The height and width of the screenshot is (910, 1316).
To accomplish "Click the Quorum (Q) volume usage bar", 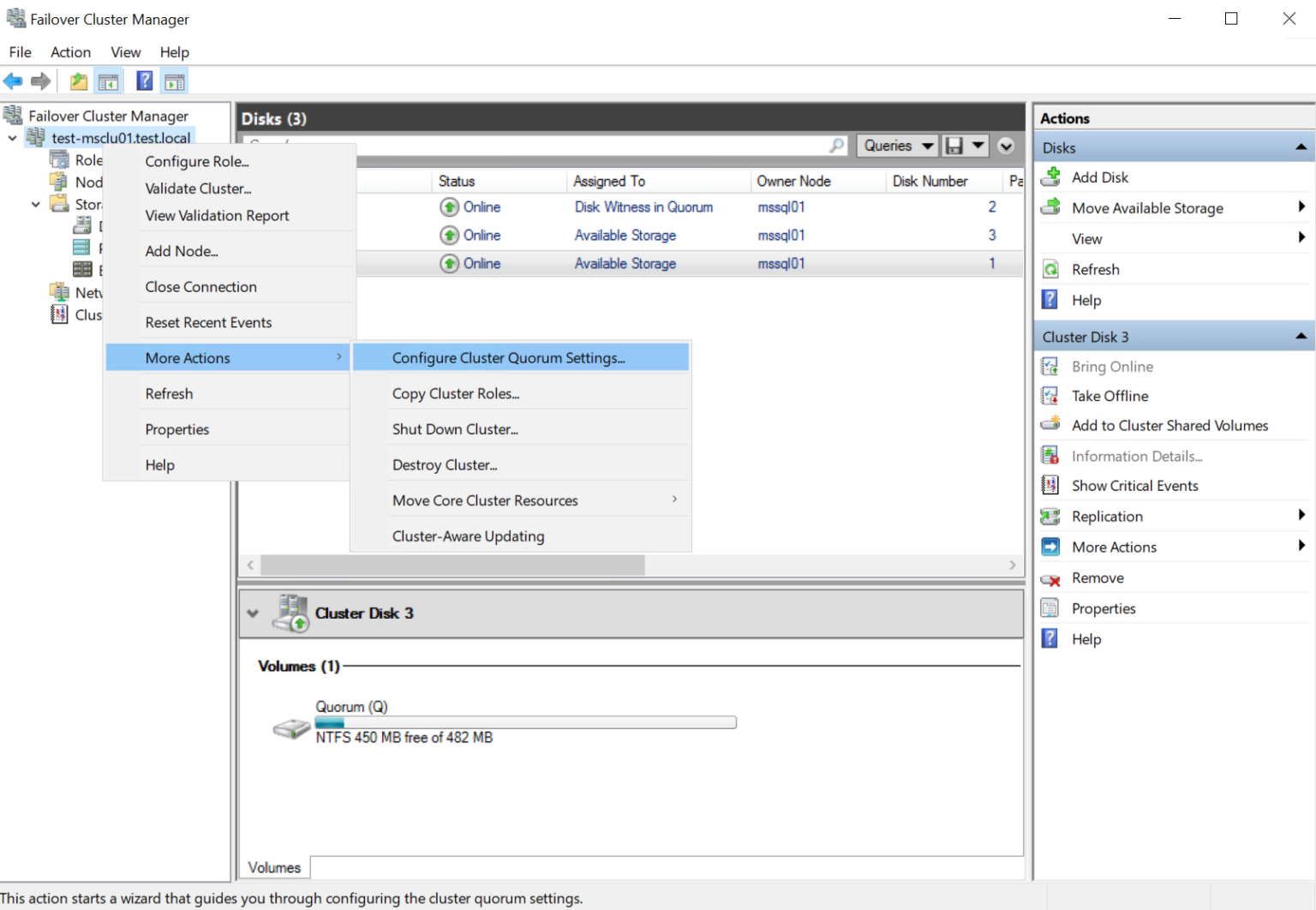I will [525, 721].
